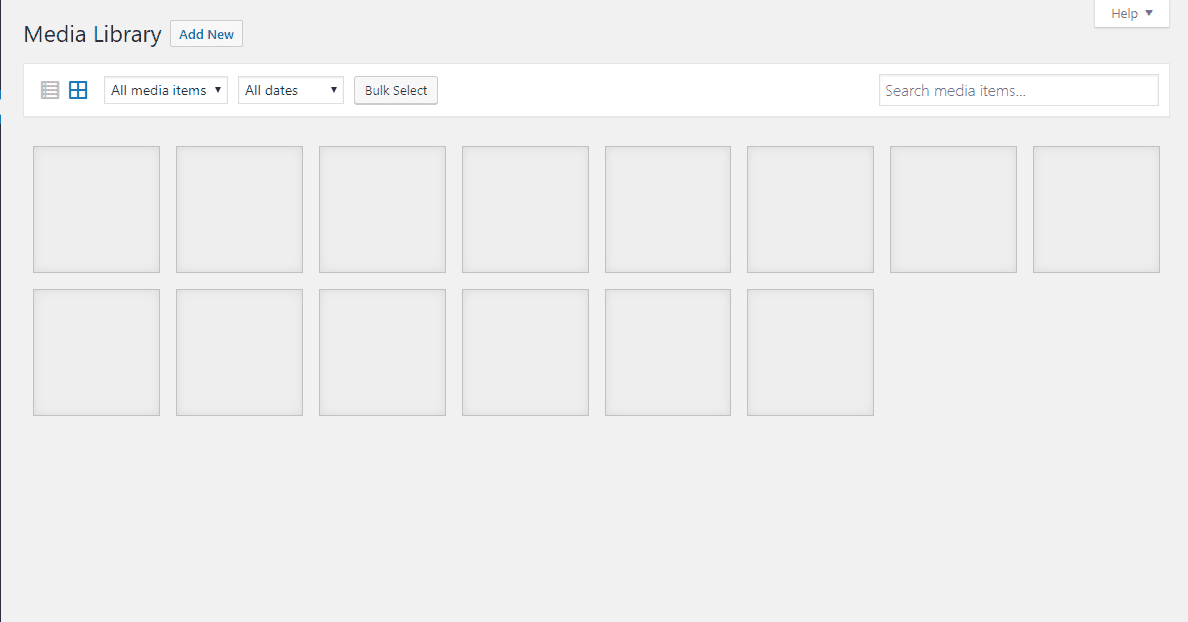1188x622 pixels.
Task: Open the fifth thumbnail in the top row
Action: click(x=667, y=209)
